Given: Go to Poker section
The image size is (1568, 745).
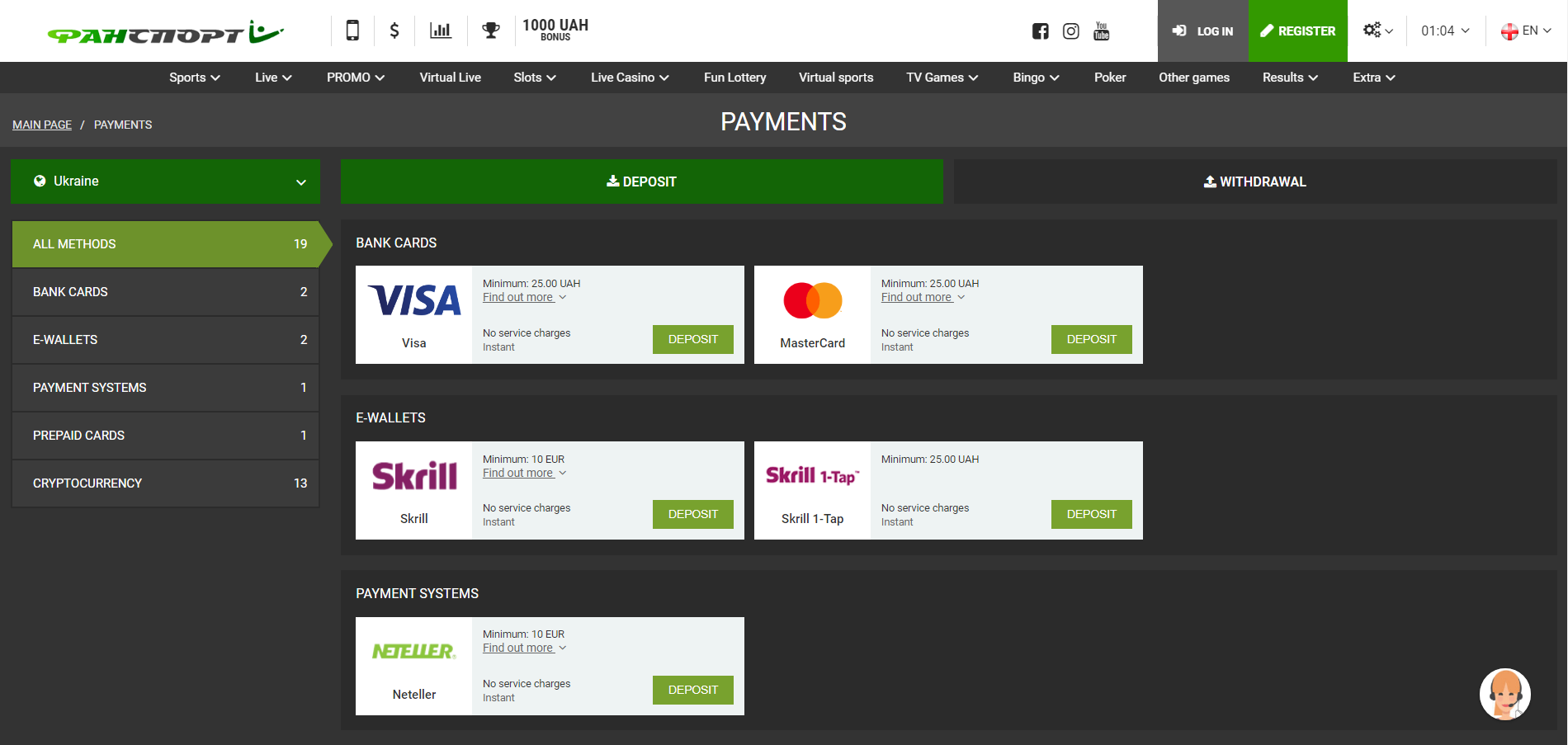Looking at the screenshot, I should point(1110,78).
